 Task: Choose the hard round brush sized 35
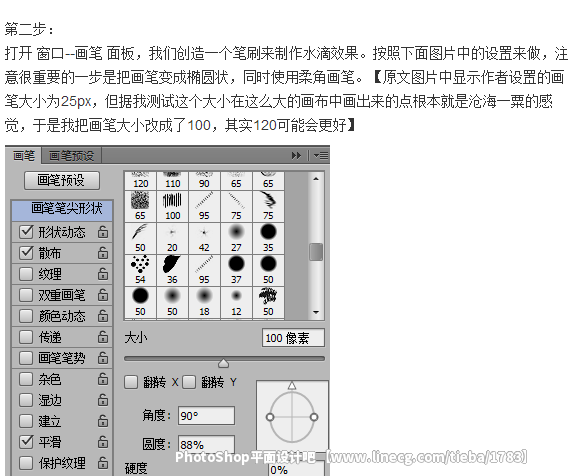(268, 238)
